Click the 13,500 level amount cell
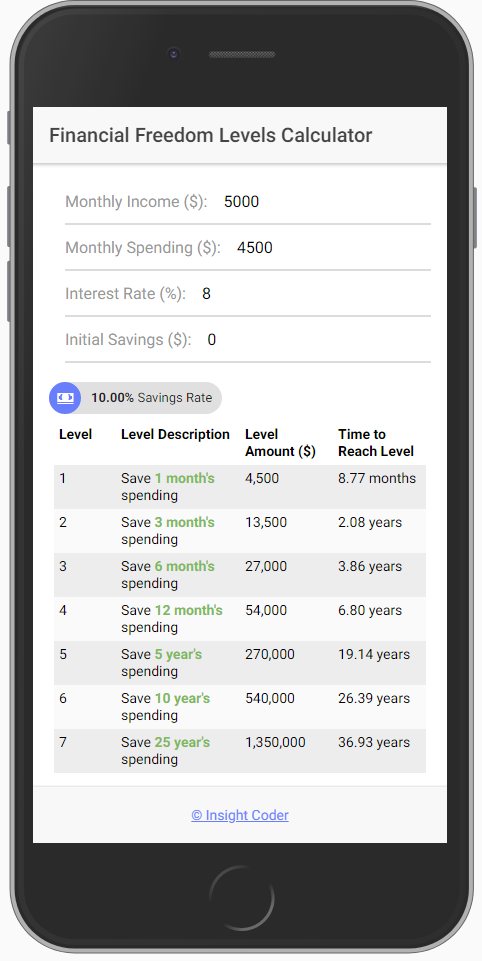Screen dimensions: 482x961 pos(266,522)
